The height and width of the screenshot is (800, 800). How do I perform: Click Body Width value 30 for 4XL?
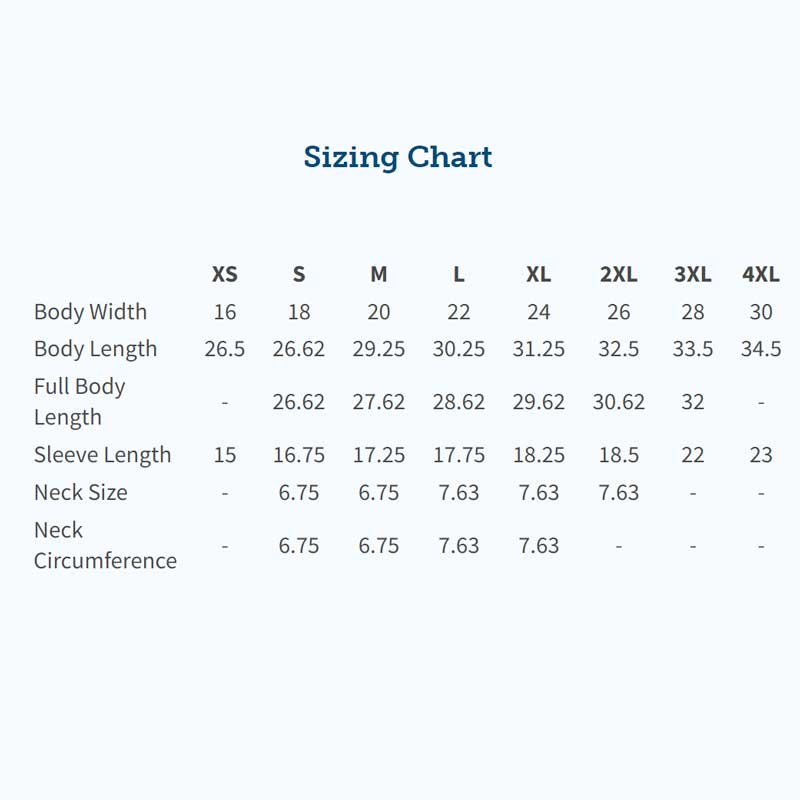761,312
